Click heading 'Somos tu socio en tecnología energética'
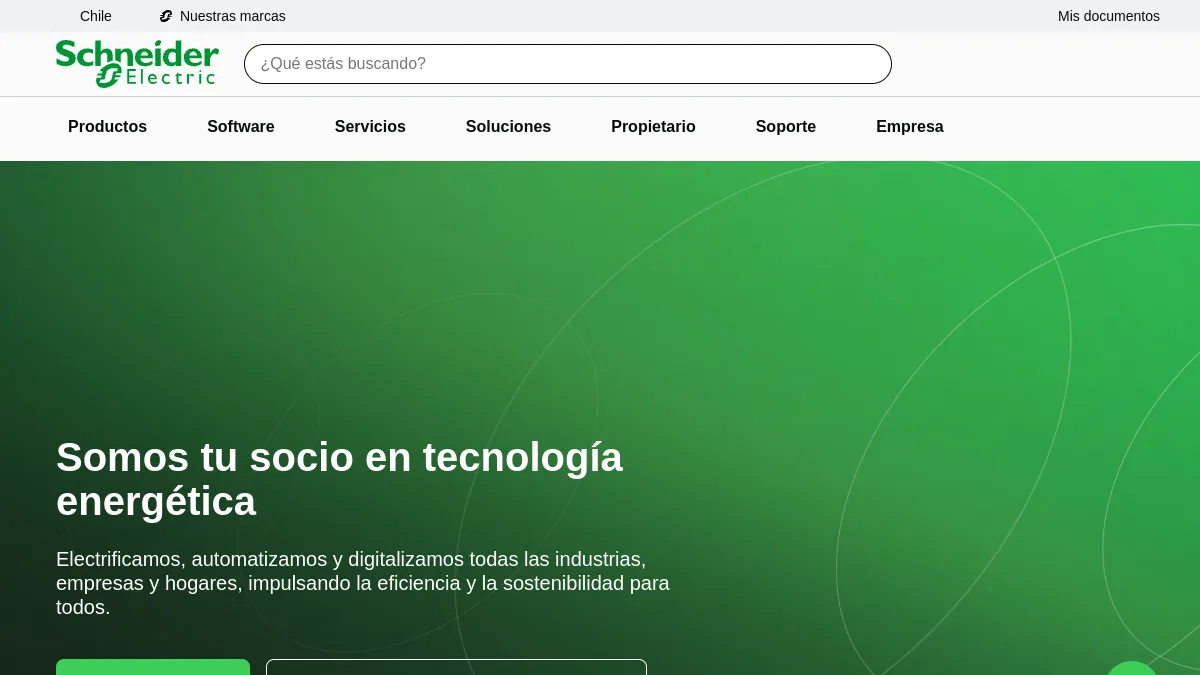This screenshot has width=1200, height=675. click(340, 479)
